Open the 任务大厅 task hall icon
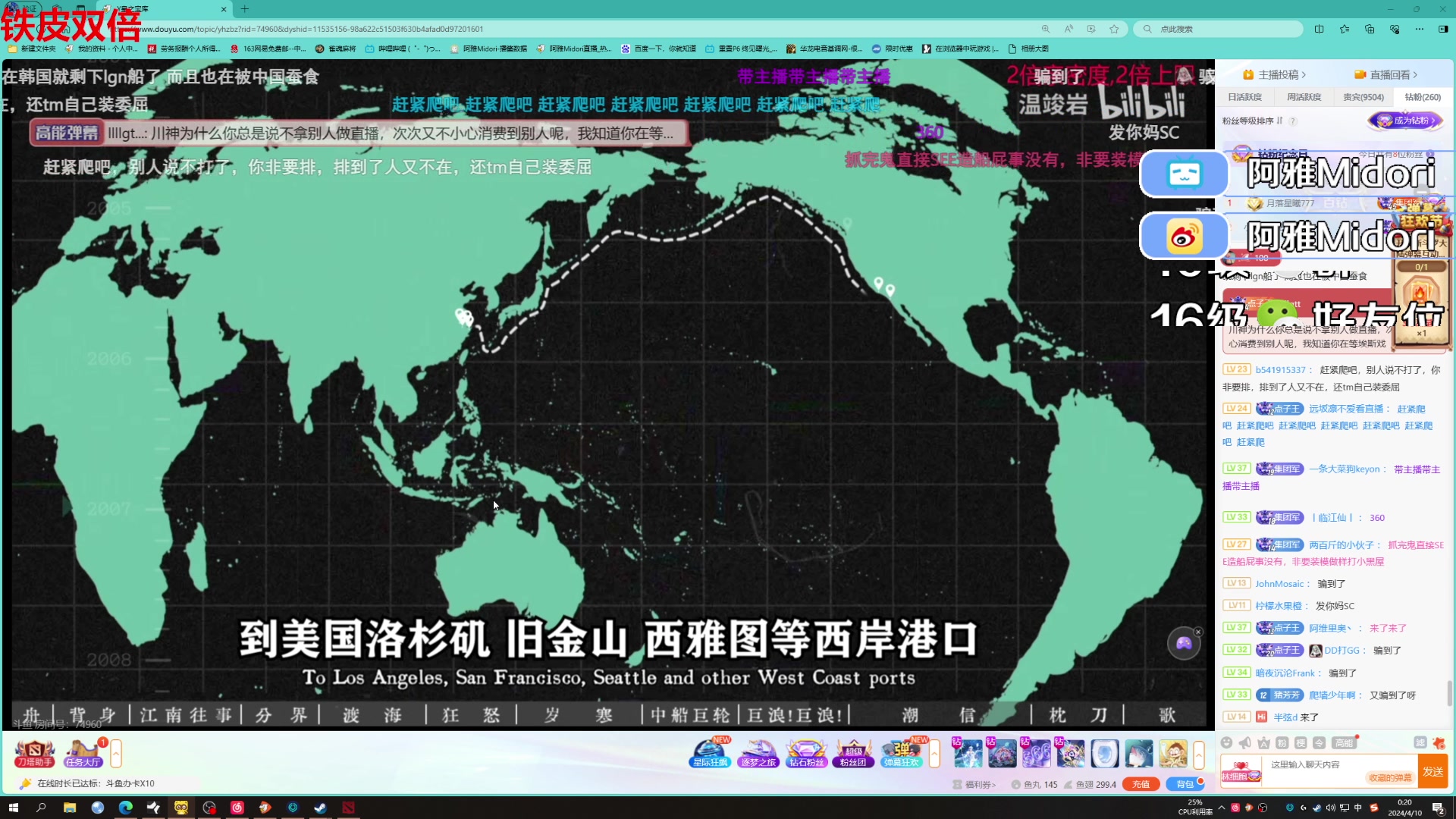This screenshot has height=819, width=1456. tap(83, 754)
